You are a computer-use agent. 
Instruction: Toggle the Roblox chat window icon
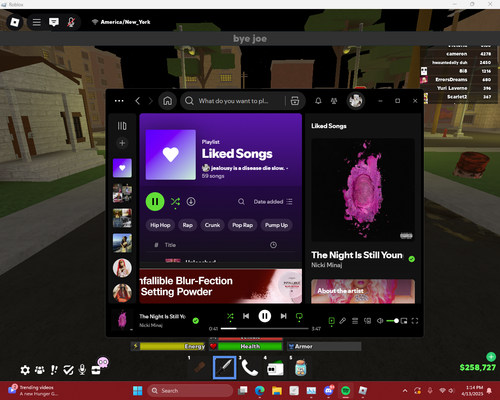(54, 22)
